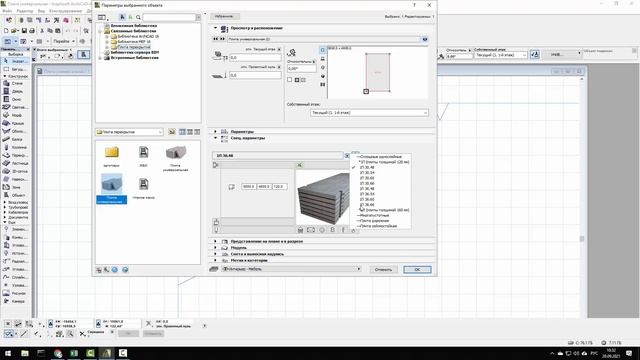Viewport: 640px width, 360px height.
Task: Click the green X icon above slab preview
Action: [299, 165]
